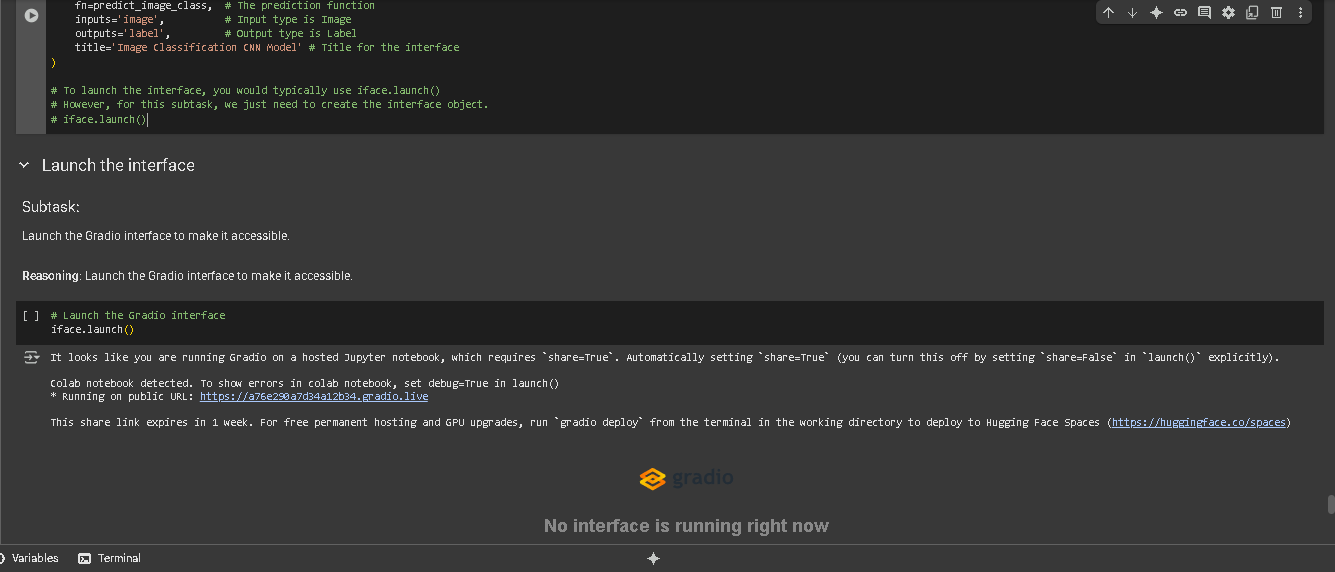The width and height of the screenshot is (1335, 572).
Task: Toggle output options for the launch cell
Action: coord(31,357)
